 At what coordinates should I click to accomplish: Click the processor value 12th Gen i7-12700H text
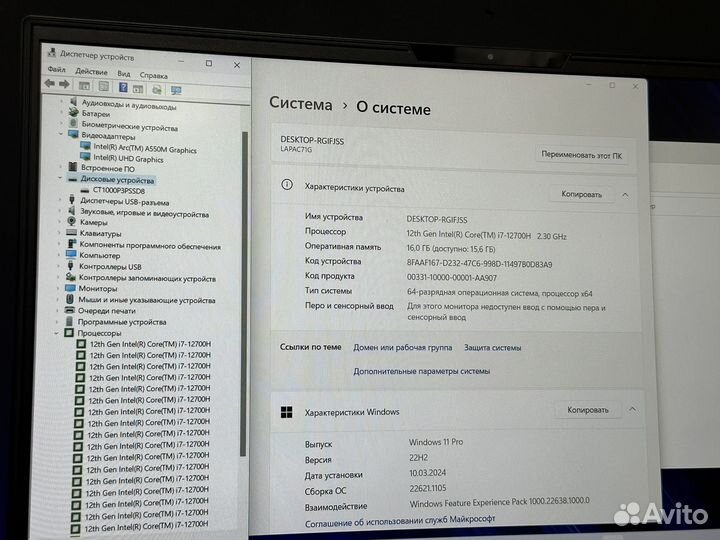486,235
